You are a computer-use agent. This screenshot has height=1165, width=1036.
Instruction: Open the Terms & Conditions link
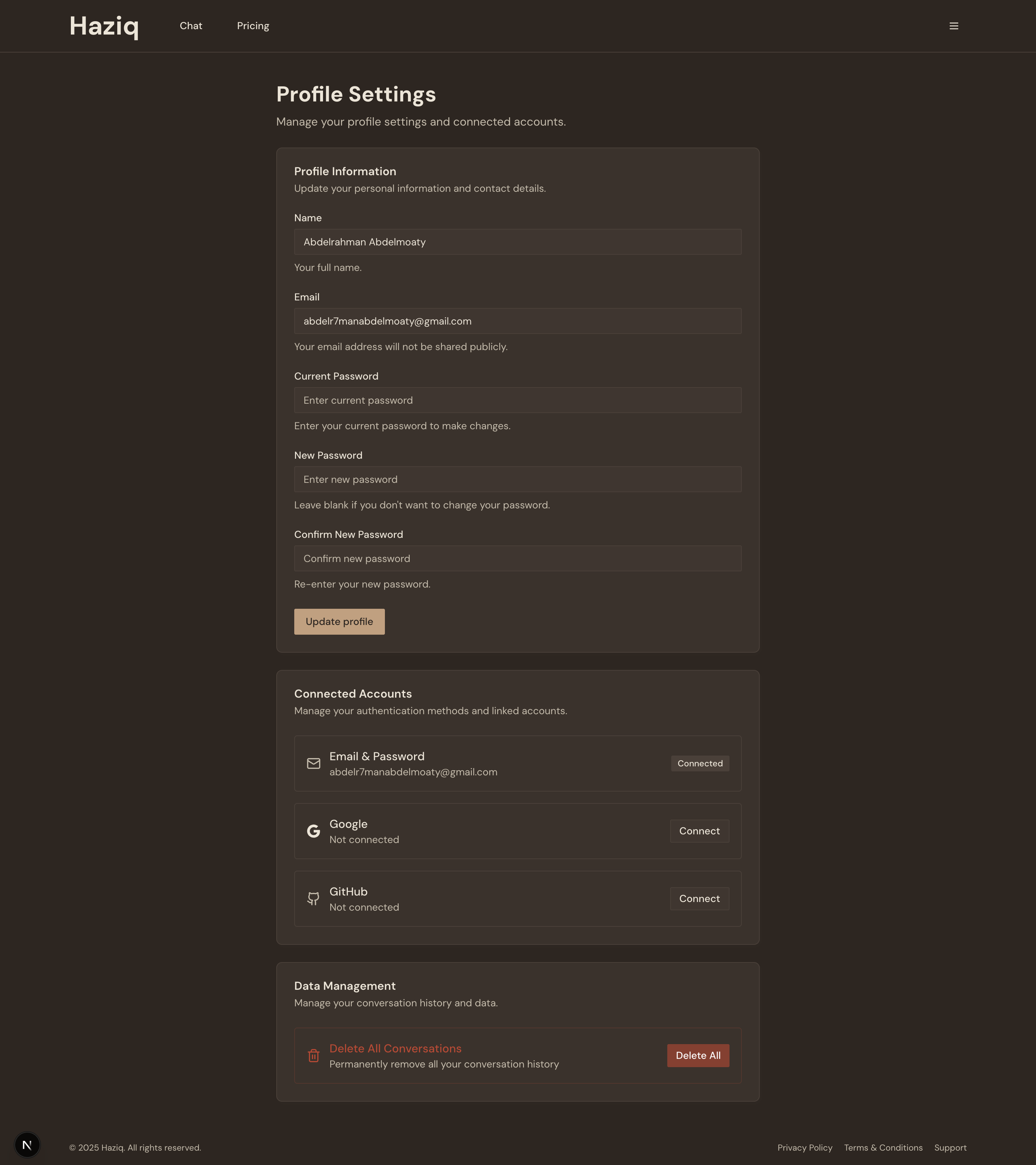point(883,1147)
